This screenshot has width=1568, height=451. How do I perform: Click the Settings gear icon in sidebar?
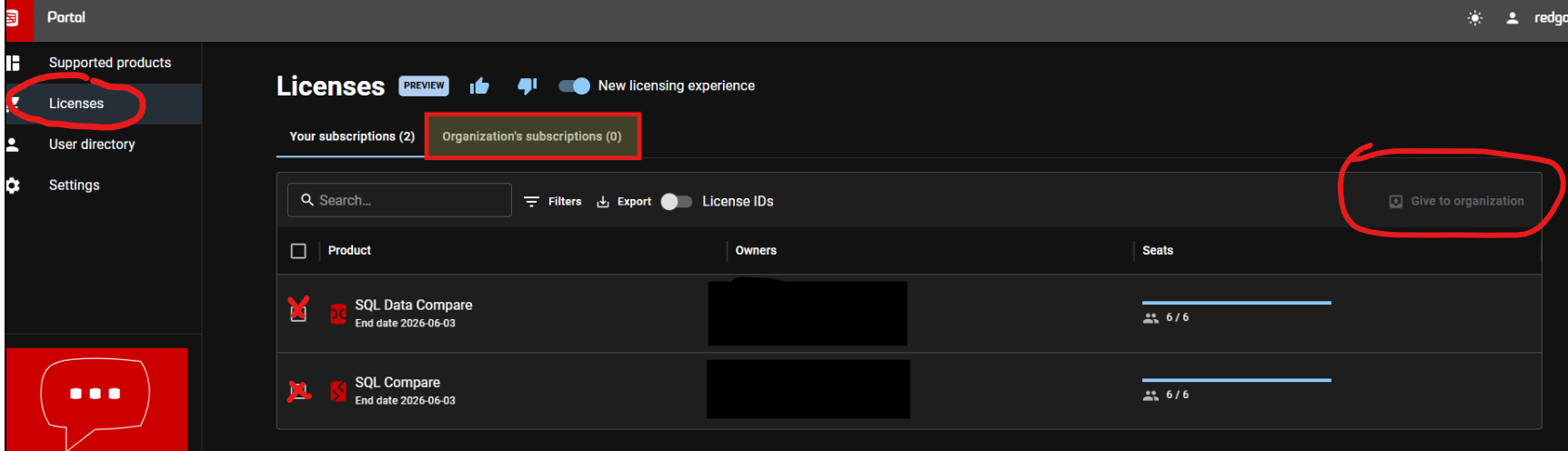pyautogui.click(x=13, y=185)
